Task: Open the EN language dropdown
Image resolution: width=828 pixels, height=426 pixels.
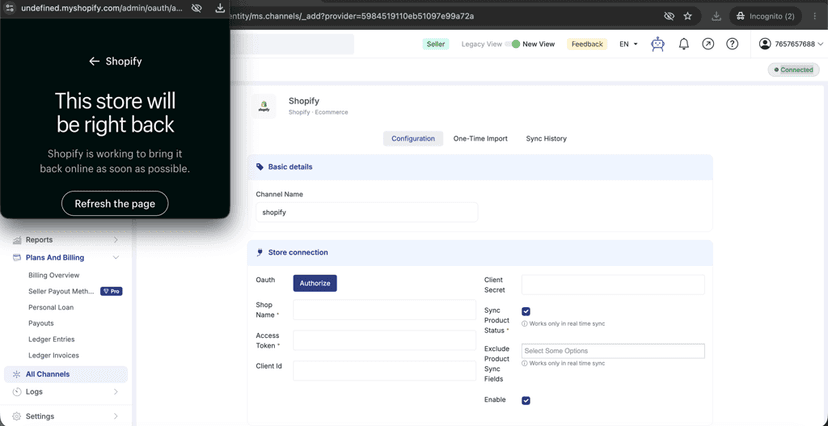Action: pyautogui.click(x=628, y=44)
